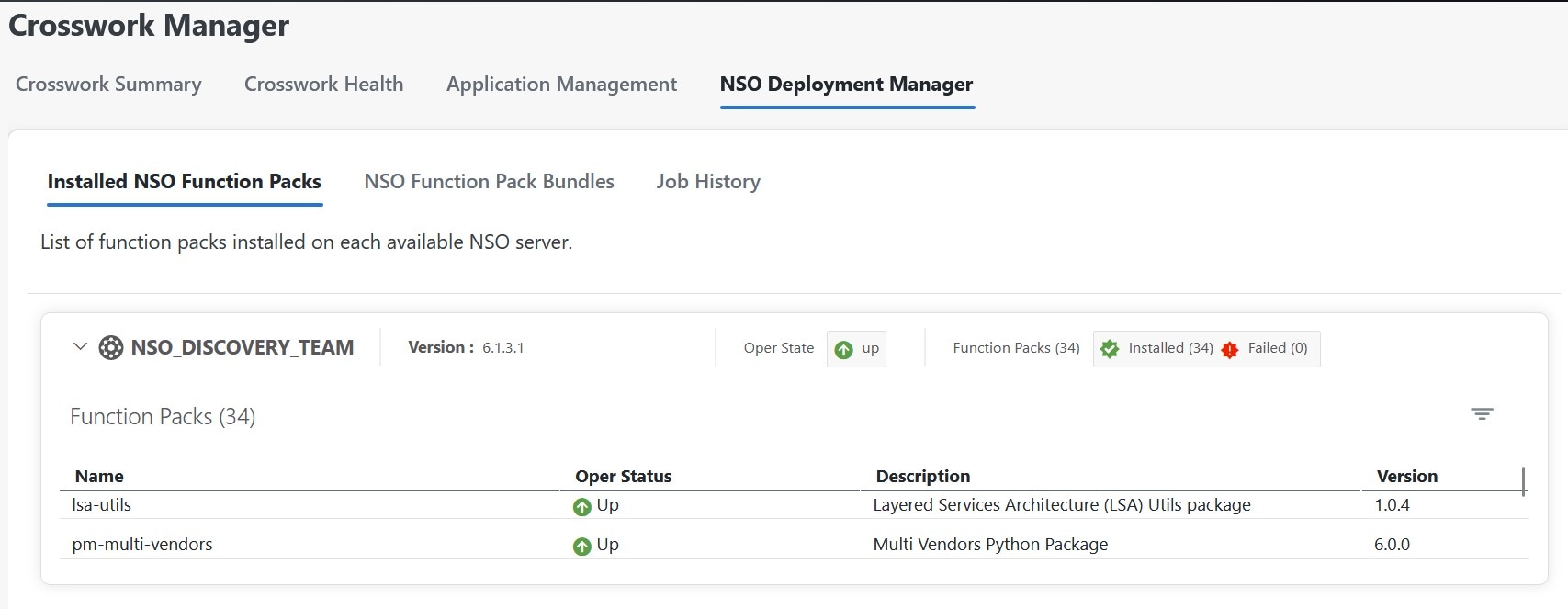
Task: Click the table's vertical scrollbar handle
Action: click(1523, 481)
